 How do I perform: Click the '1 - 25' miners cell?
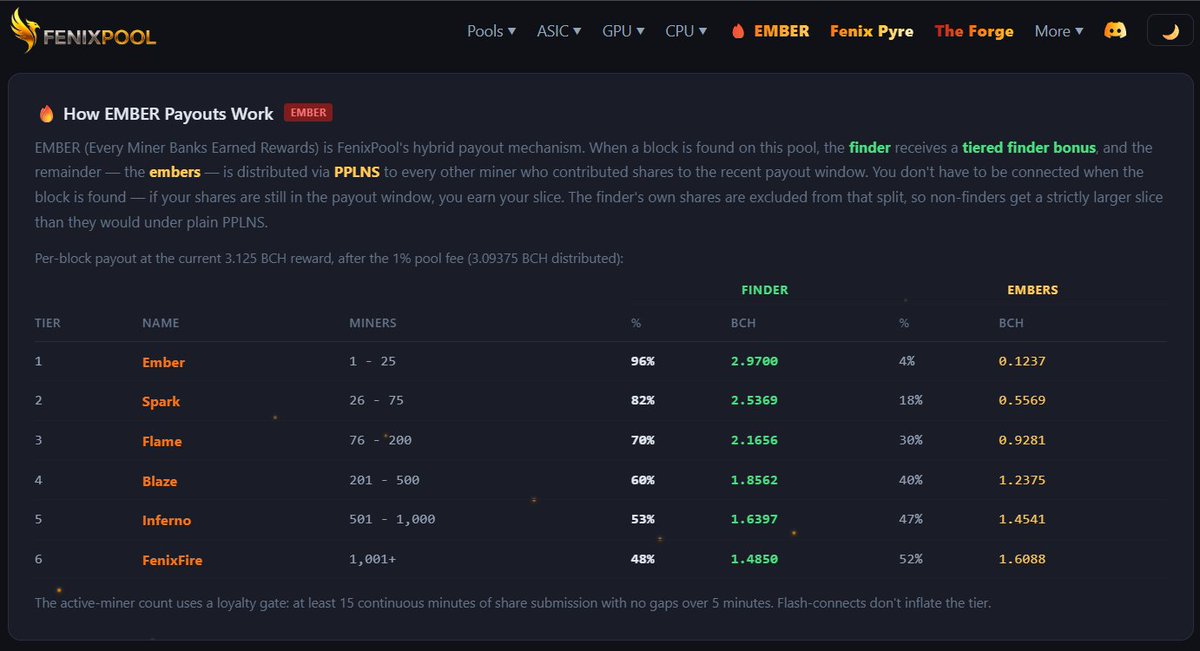point(373,361)
